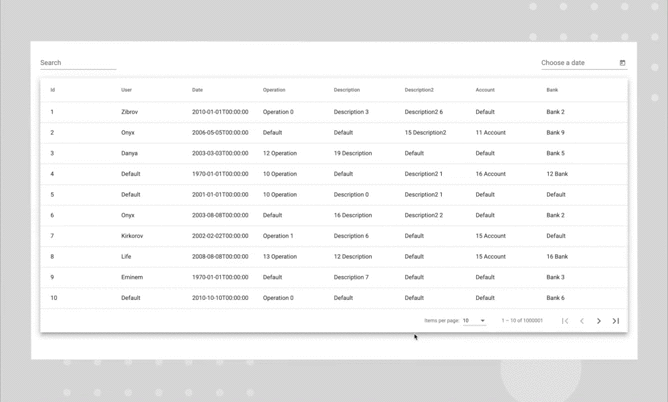Click the date '2008-08-08T00:00:00'
Screen dimensions: 668x402
(x=220, y=256)
